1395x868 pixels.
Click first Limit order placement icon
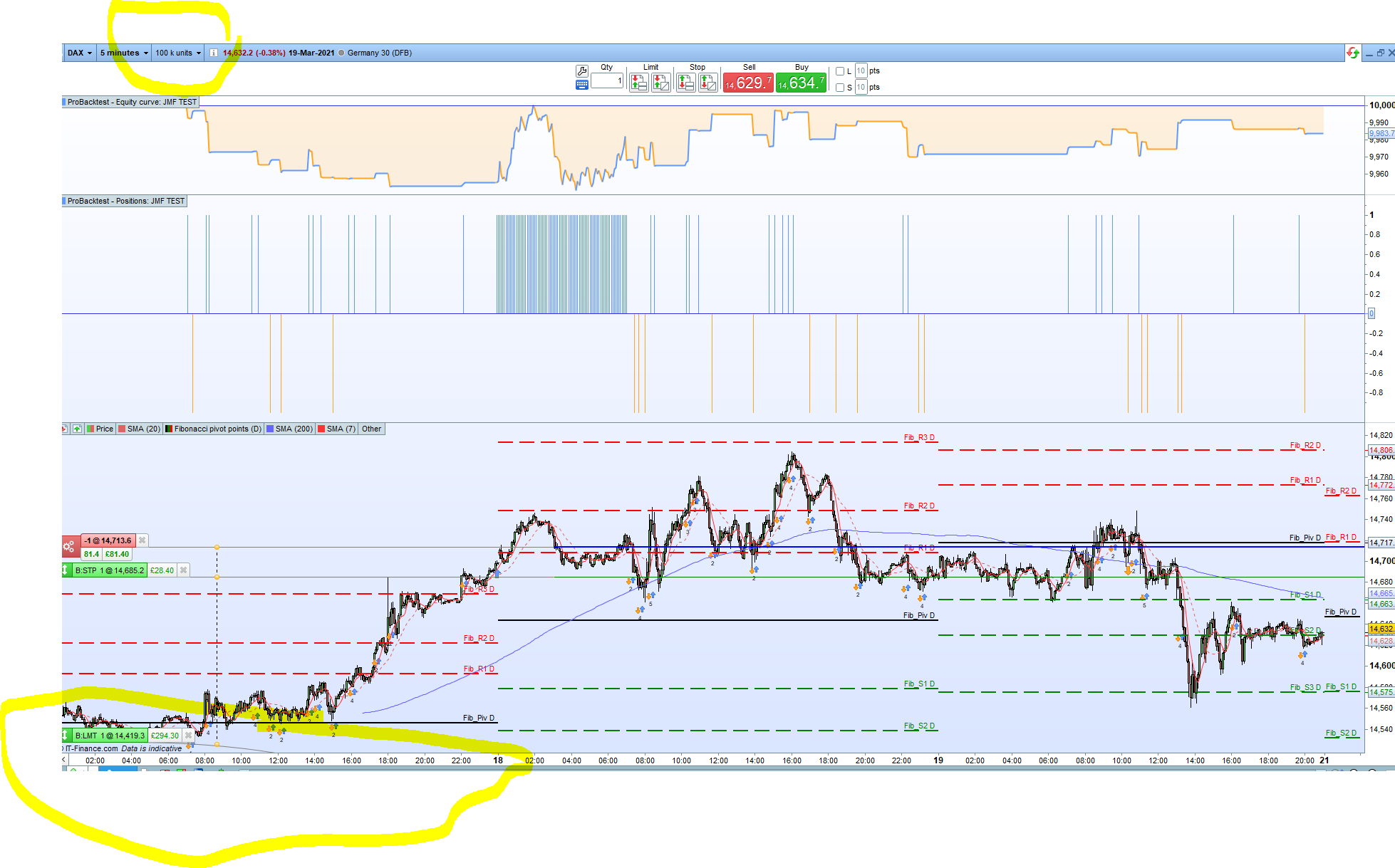coord(638,83)
